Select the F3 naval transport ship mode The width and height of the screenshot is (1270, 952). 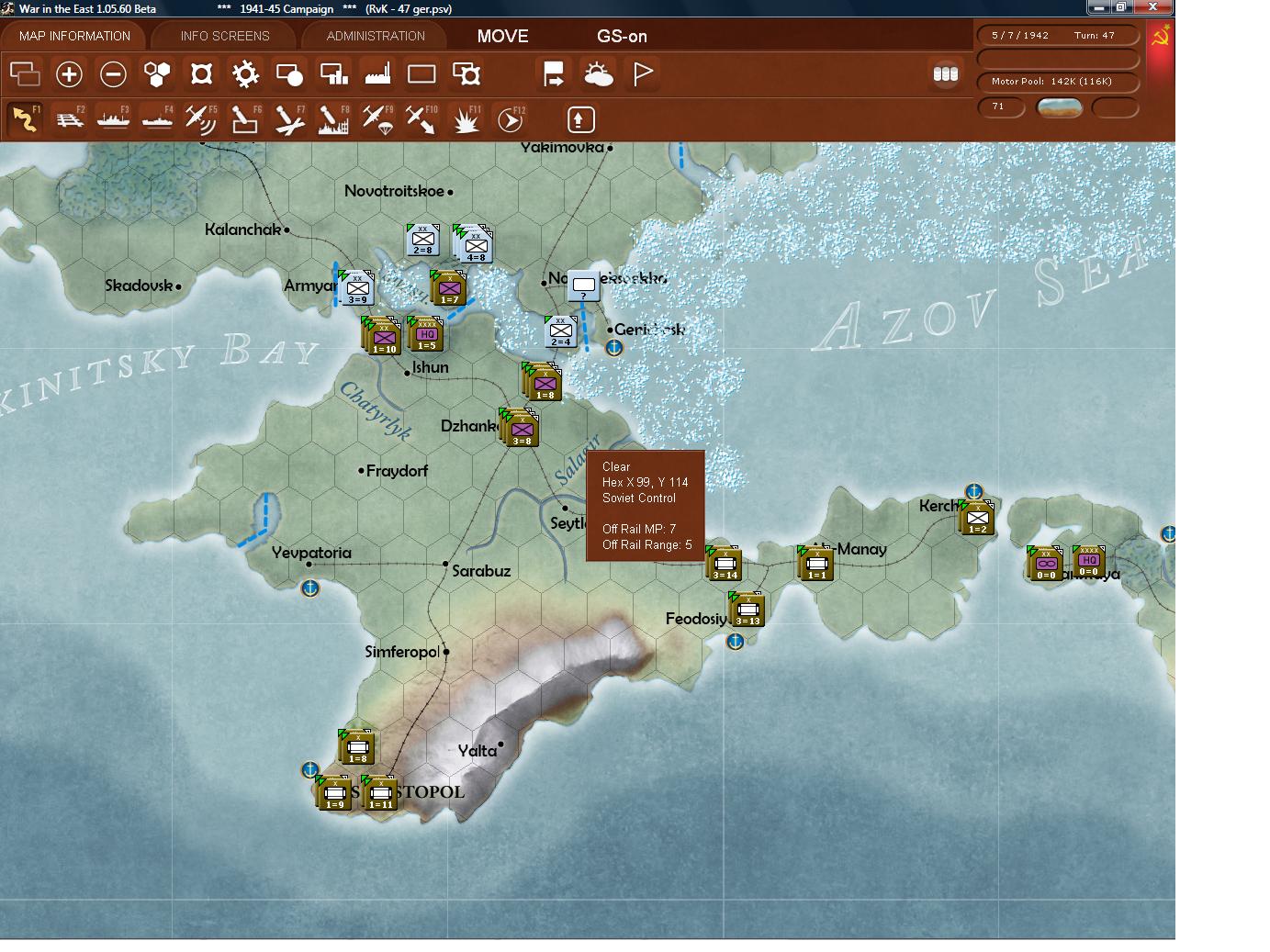tap(113, 119)
